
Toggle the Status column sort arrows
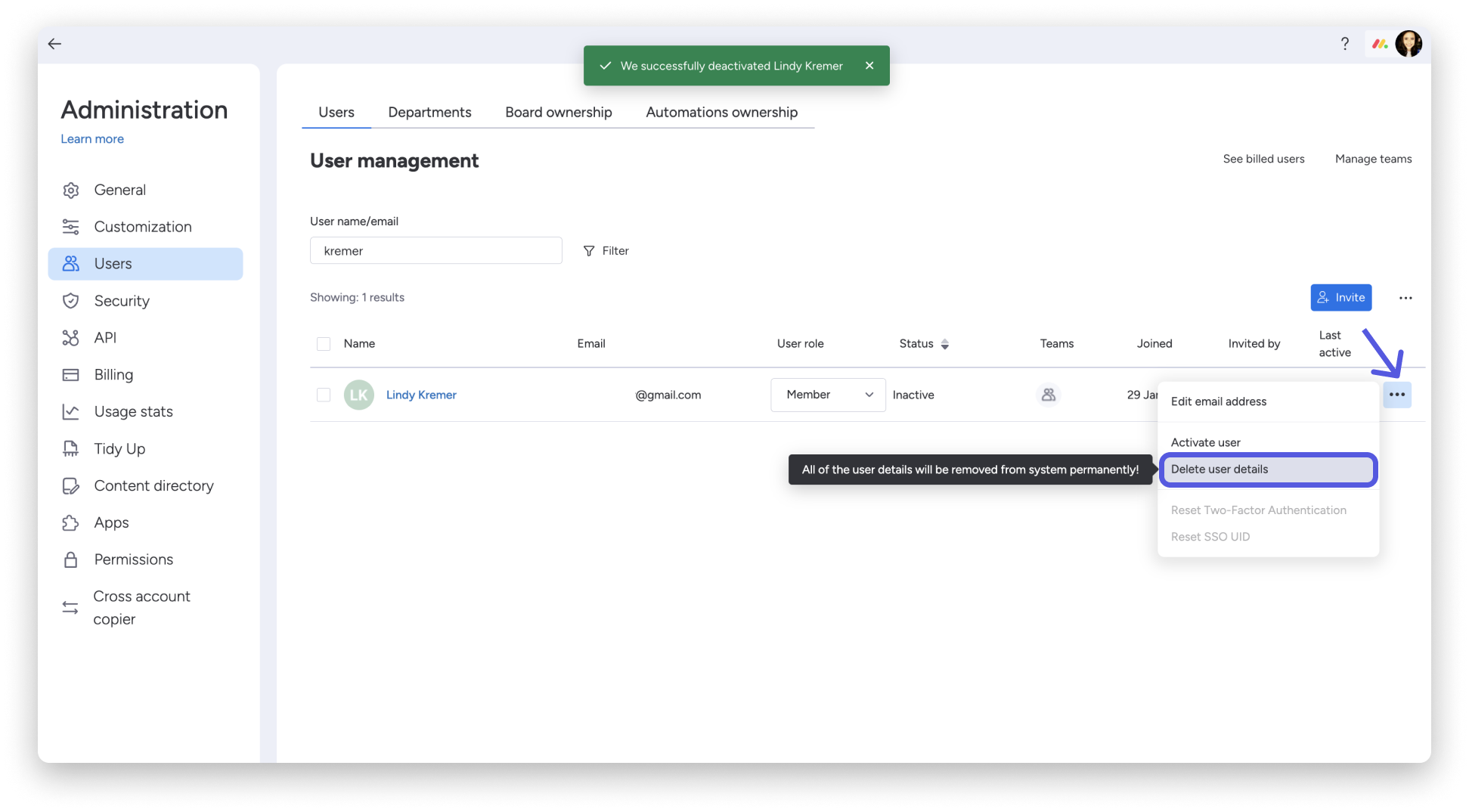click(945, 343)
